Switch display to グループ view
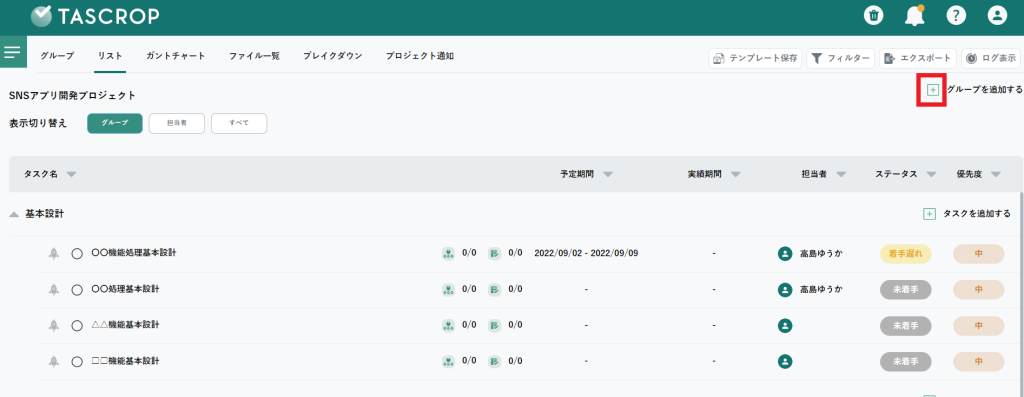Image resolution: width=1024 pixels, height=397 pixels. pyautogui.click(x=115, y=123)
